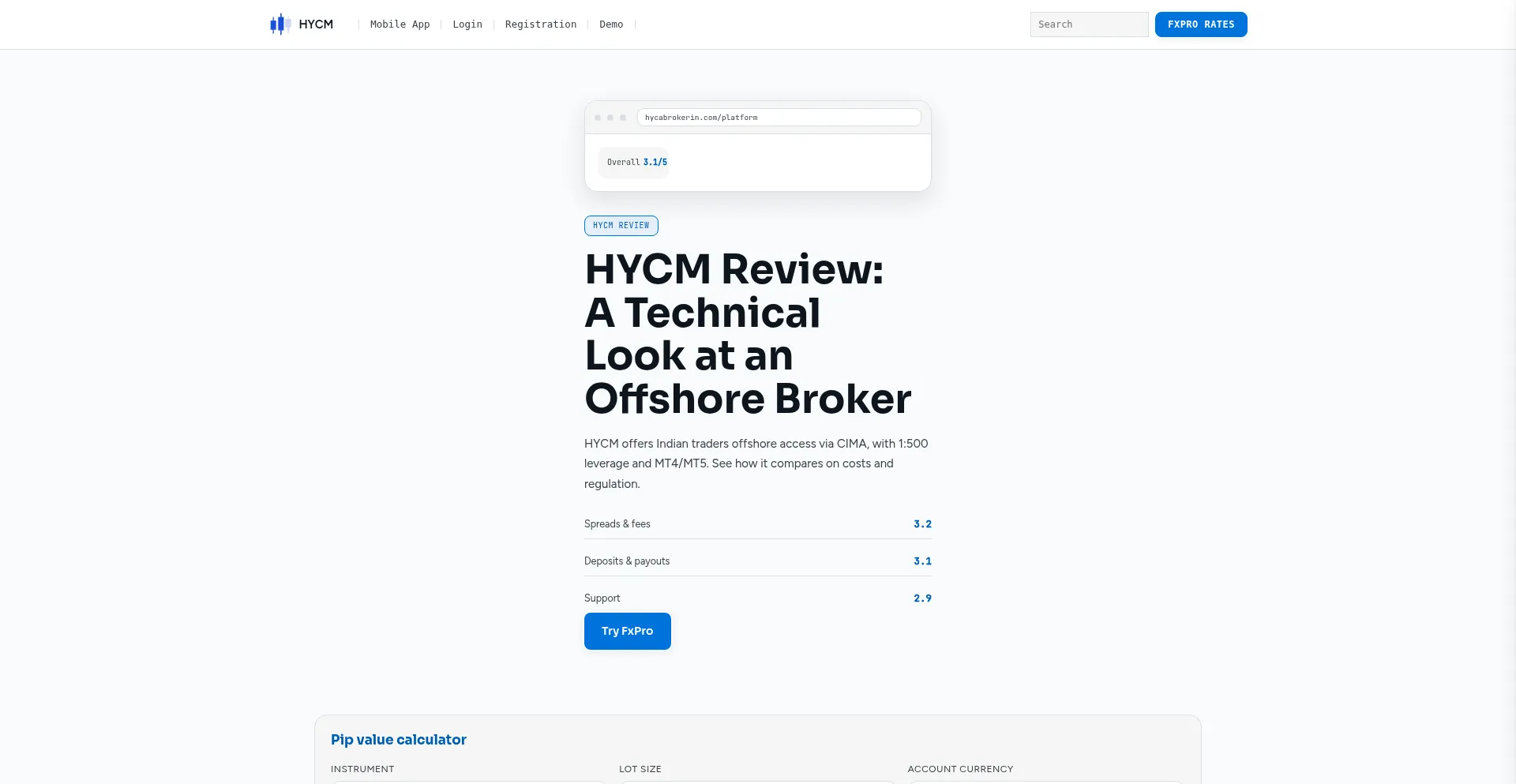Click the Try FxPro button
Screen dimensions: 1516x784
pyautogui.click(x=628, y=632)
